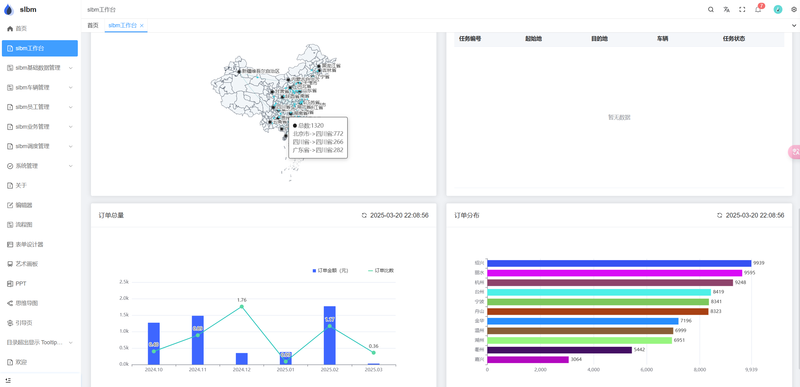The height and width of the screenshot is (387, 800).
Task: Toggle fullscreen mode icon
Action: pyautogui.click(x=742, y=9)
